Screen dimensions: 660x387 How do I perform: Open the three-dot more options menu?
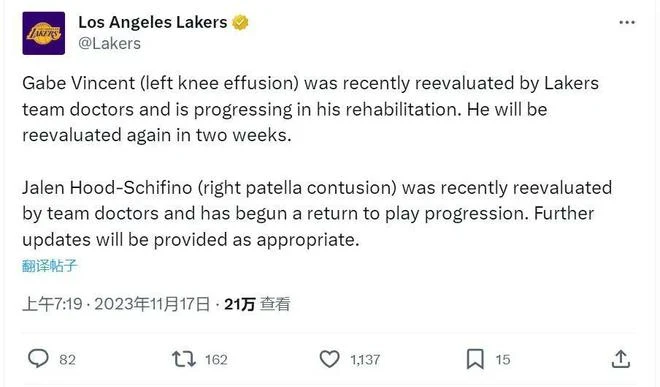(x=627, y=22)
